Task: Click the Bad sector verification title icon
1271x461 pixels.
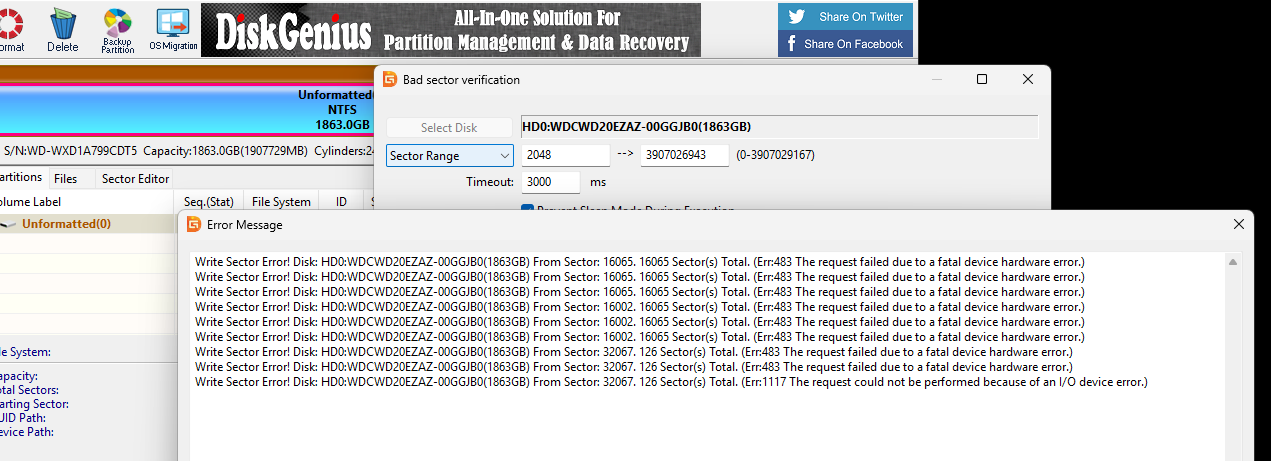Action: [x=390, y=80]
